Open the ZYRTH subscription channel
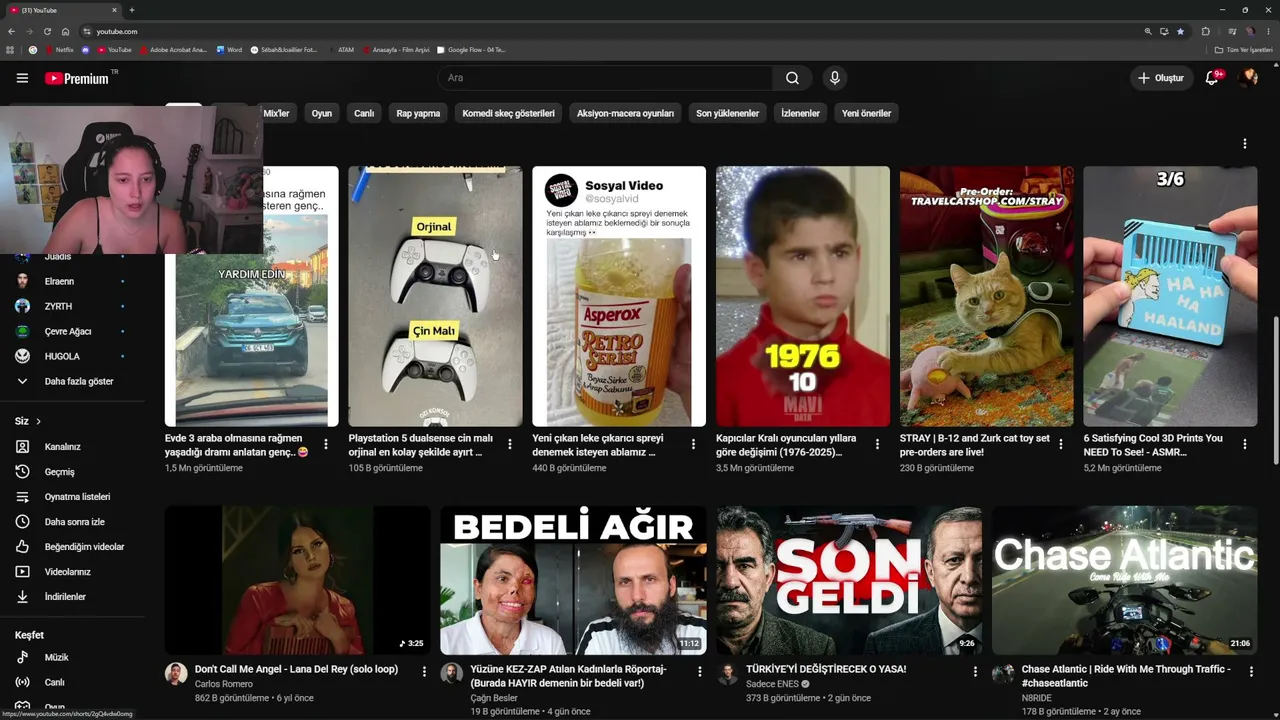1280x720 pixels. pos(58,306)
